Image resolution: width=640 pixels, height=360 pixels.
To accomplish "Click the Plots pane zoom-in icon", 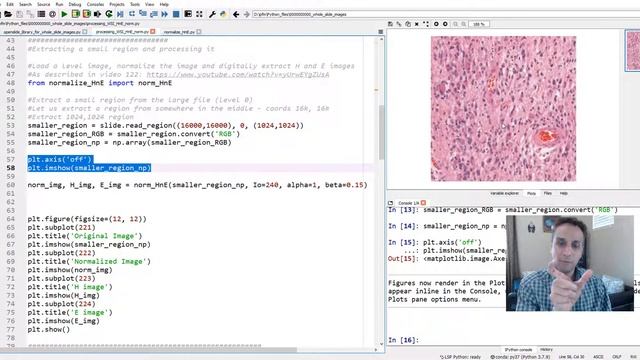I will [x=464, y=24].
